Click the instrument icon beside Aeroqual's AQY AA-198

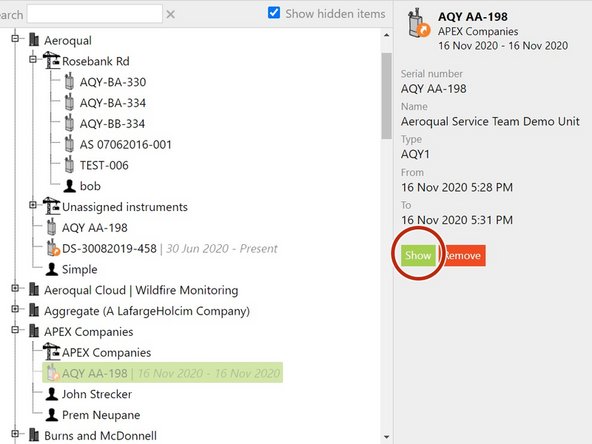pos(51,227)
